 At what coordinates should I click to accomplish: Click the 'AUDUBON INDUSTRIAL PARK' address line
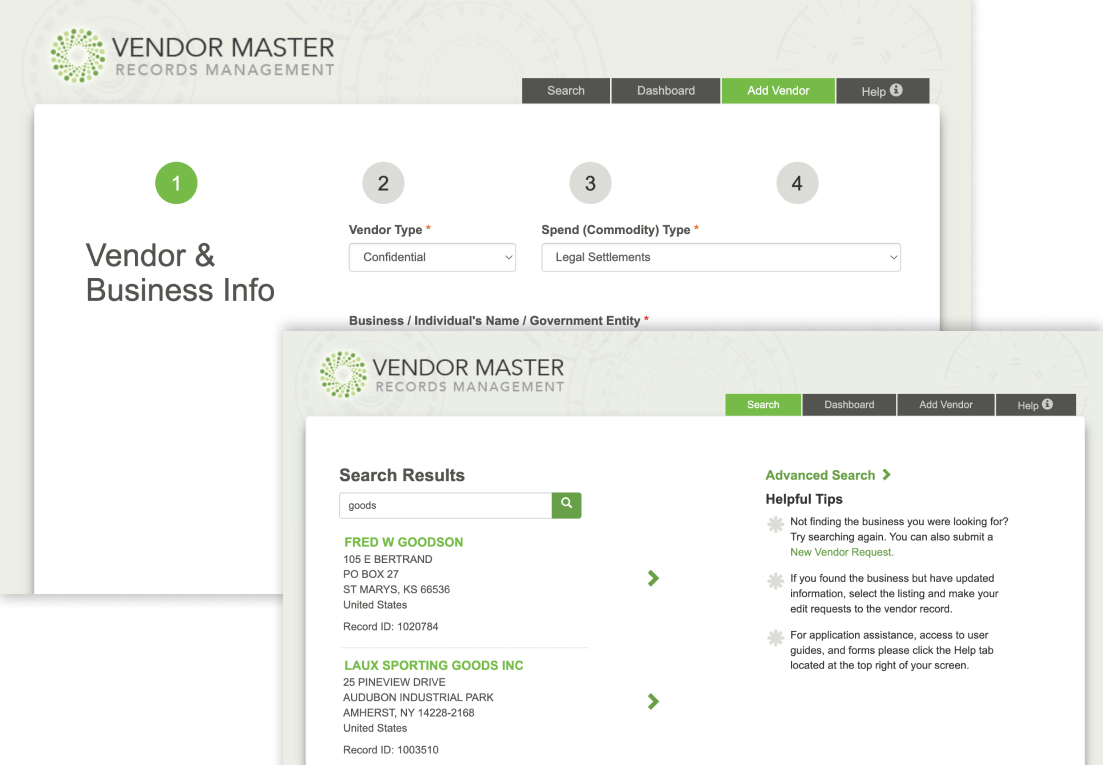click(x=418, y=698)
